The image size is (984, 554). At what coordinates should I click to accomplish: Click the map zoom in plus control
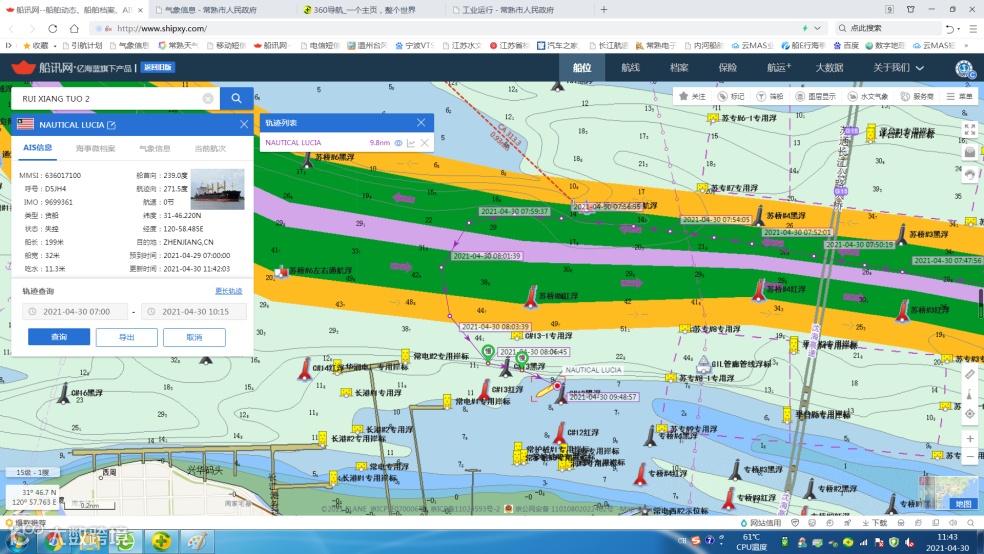pyautogui.click(x=970, y=439)
